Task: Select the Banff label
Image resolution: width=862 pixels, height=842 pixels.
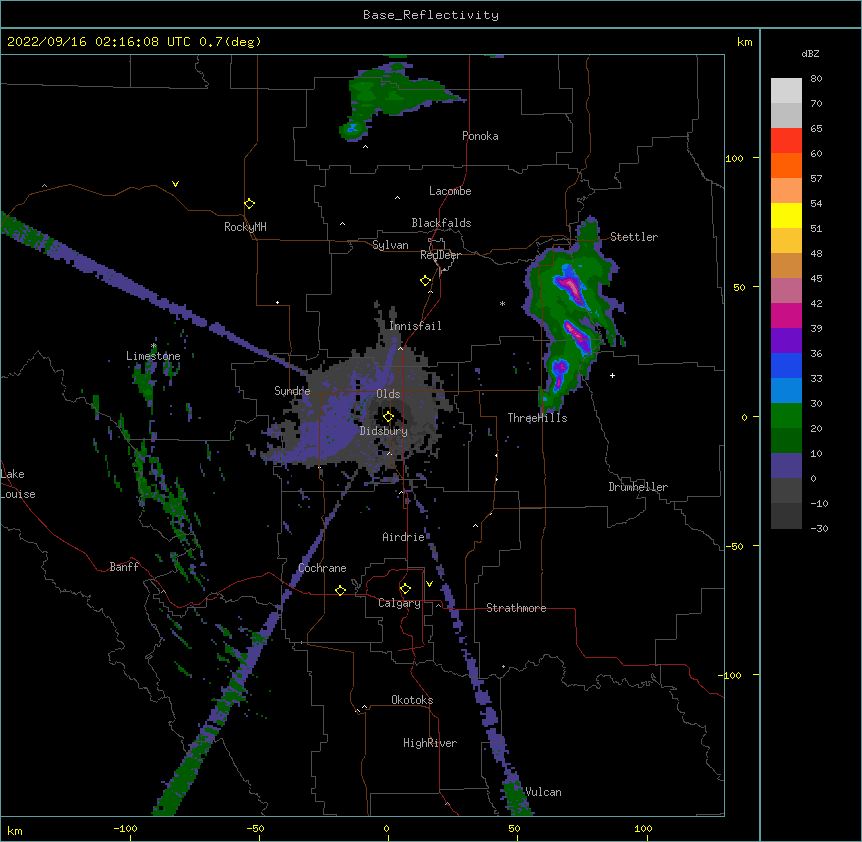Action: tap(124, 567)
